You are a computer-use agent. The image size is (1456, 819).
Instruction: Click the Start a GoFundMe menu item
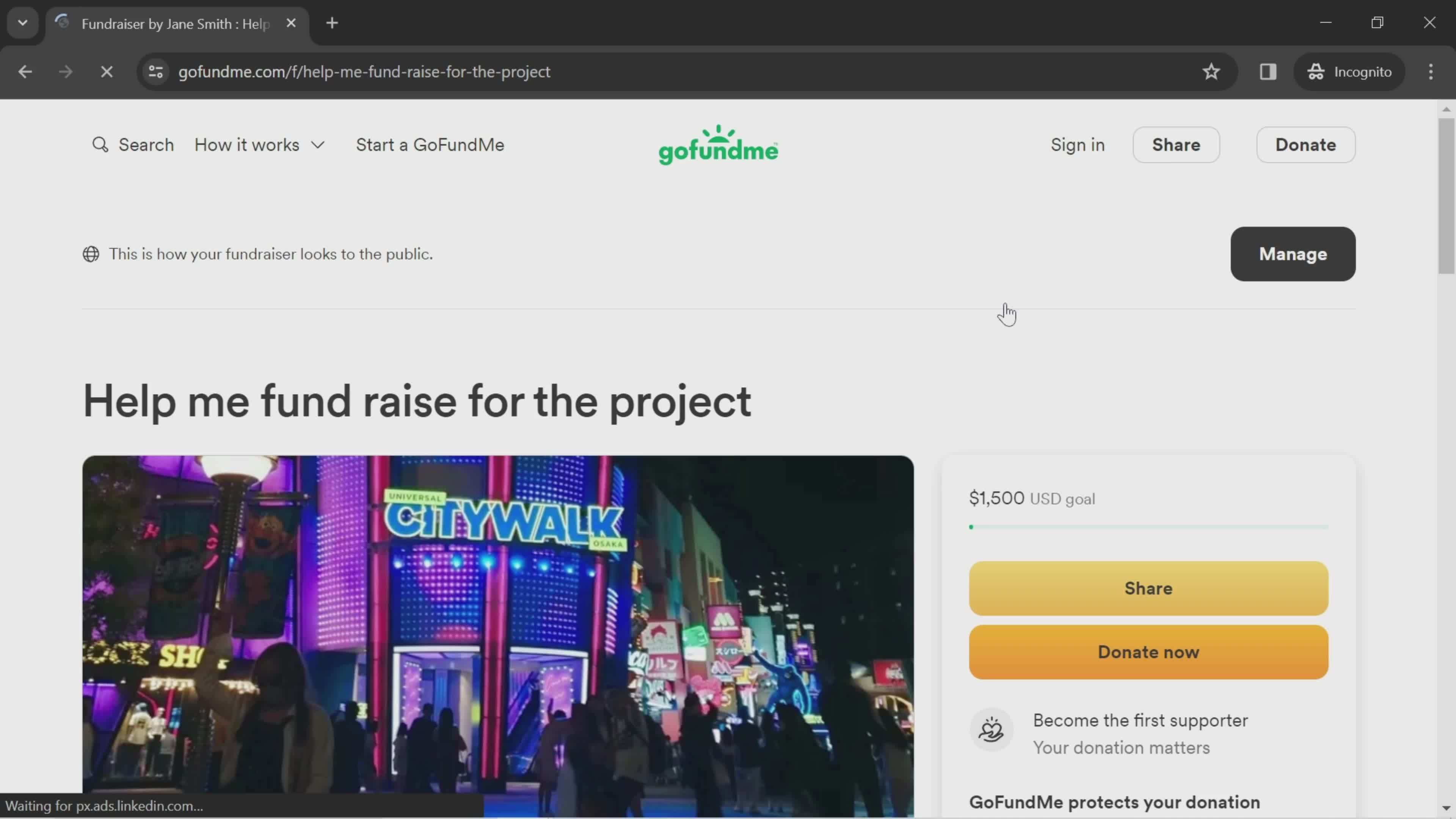[x=429, y=145]
